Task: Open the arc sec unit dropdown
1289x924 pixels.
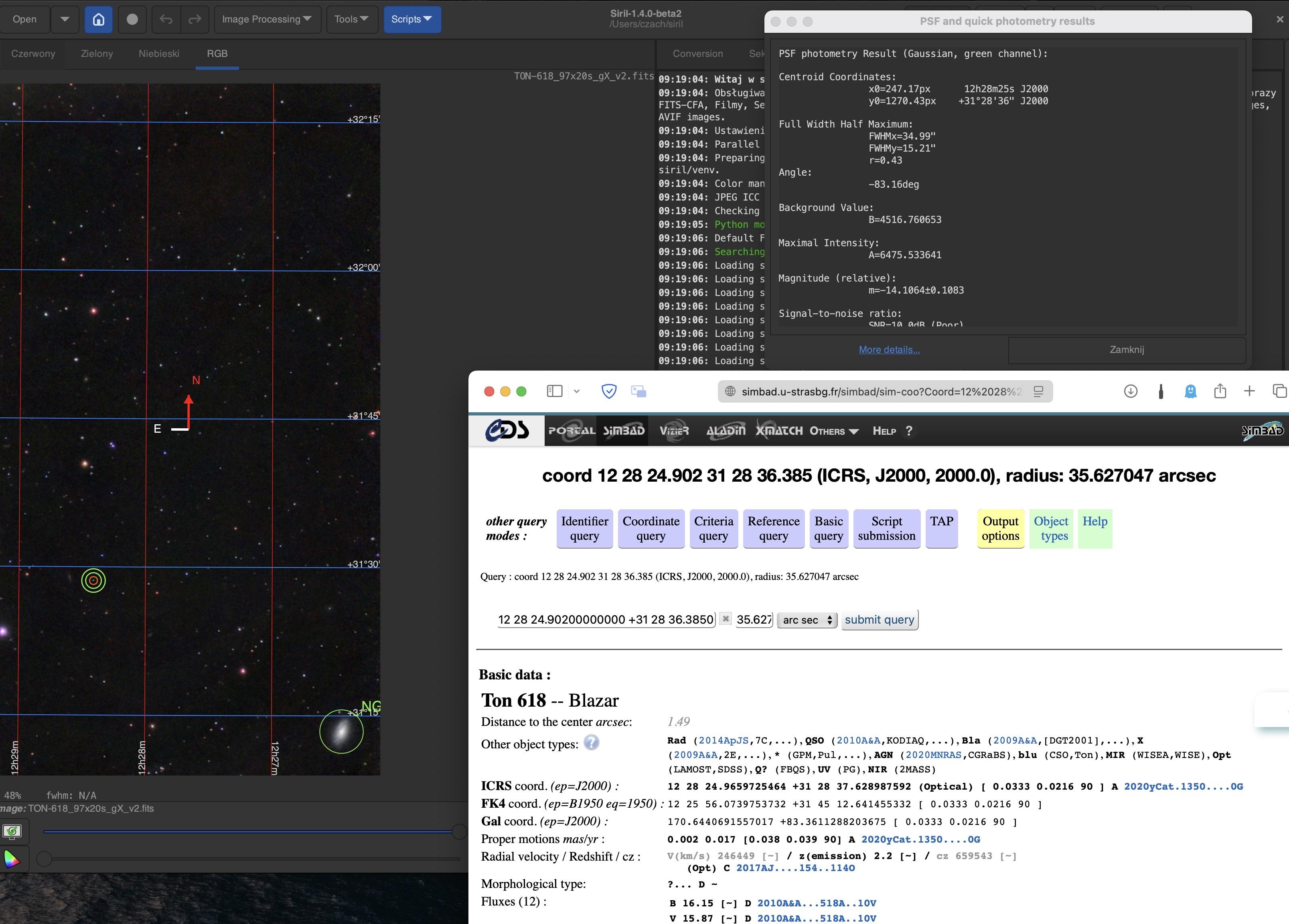Action: (807, 620)
